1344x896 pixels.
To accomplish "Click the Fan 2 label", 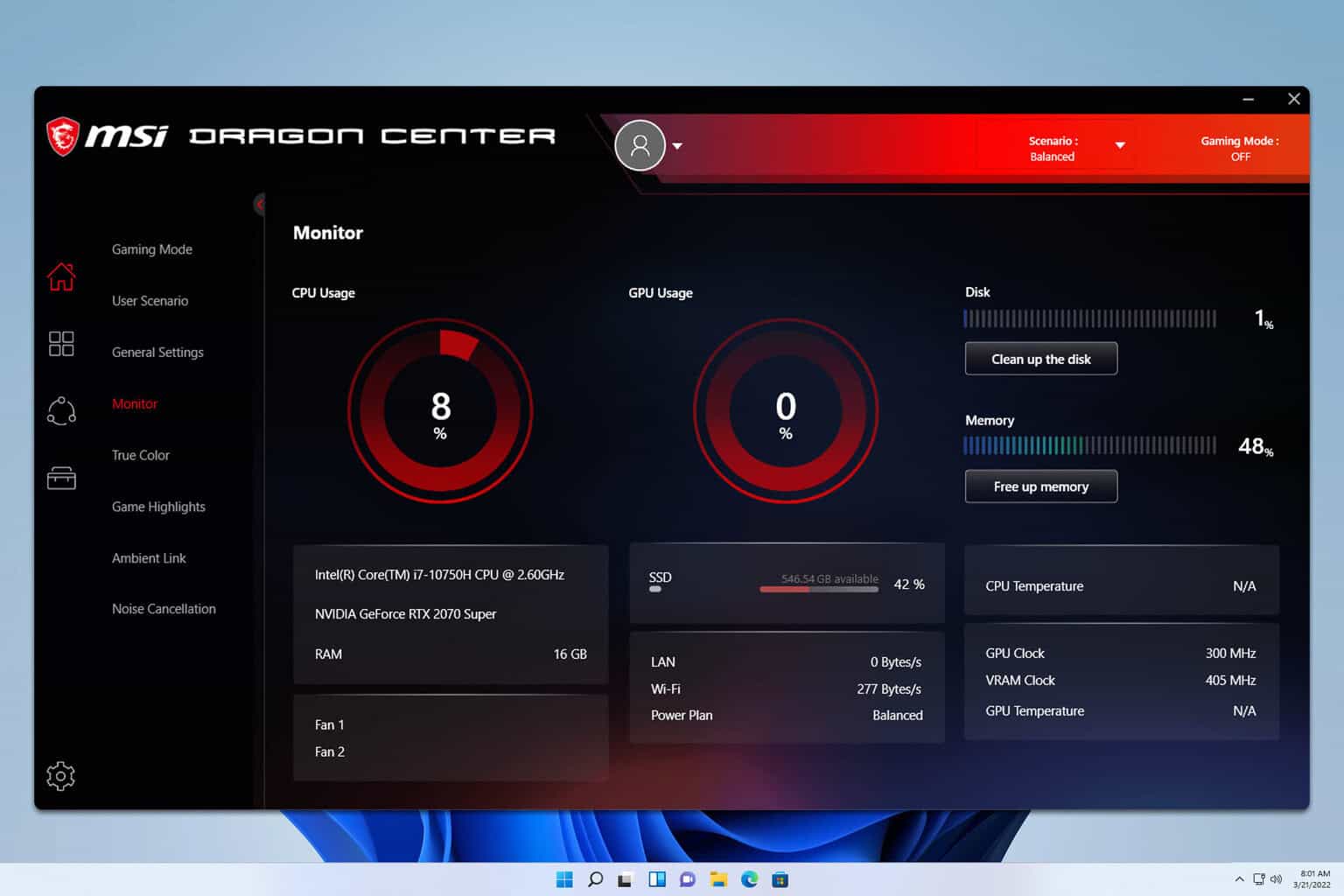I will point(329,752).
